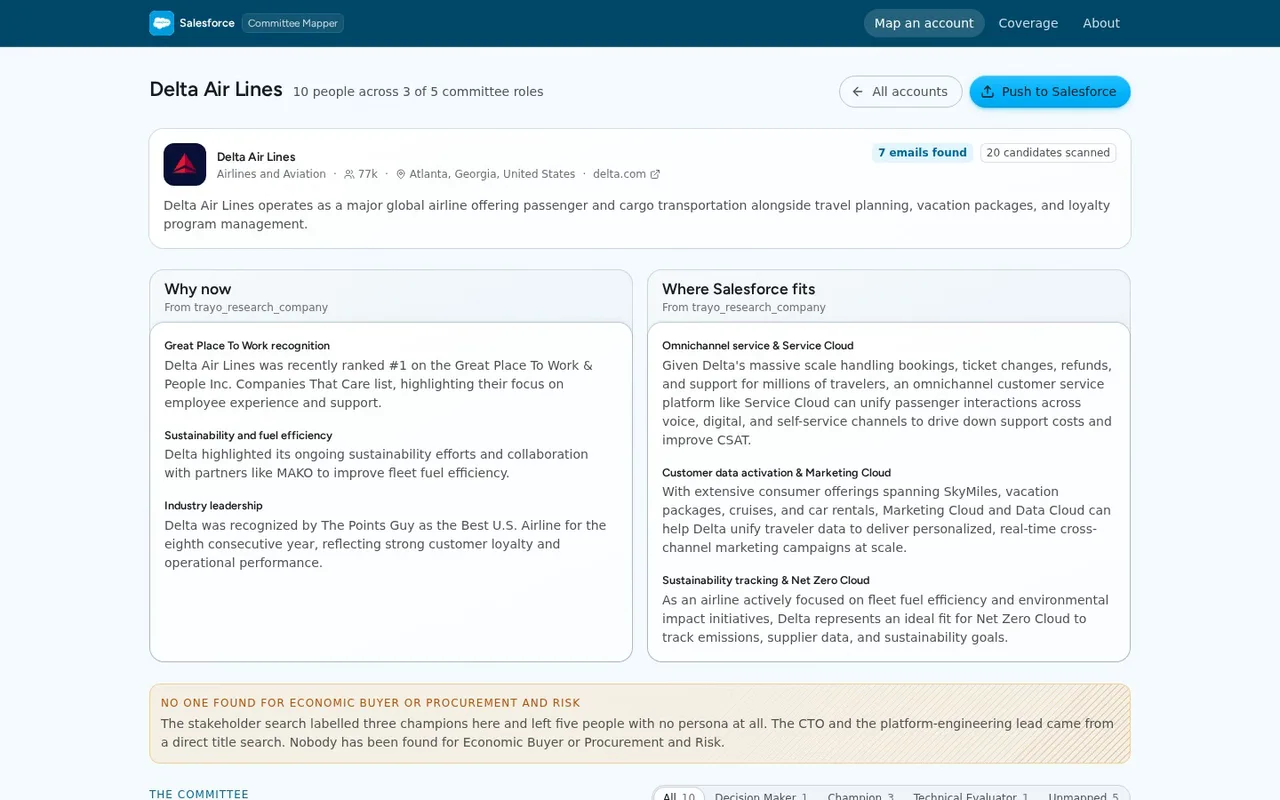Viewport: 1280px width, 800px height.
Task: Click the back arrow icon in All accounts
Action: pos(857,92)
